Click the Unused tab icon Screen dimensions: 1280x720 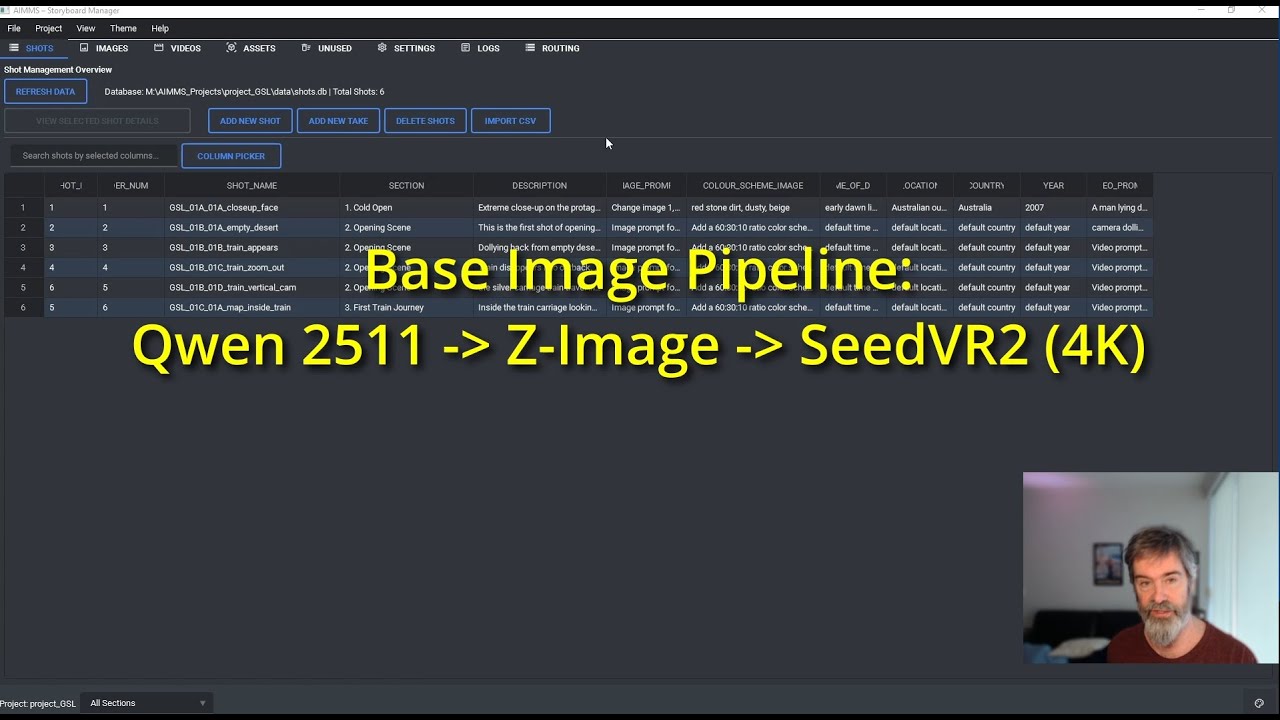[306, 47]
